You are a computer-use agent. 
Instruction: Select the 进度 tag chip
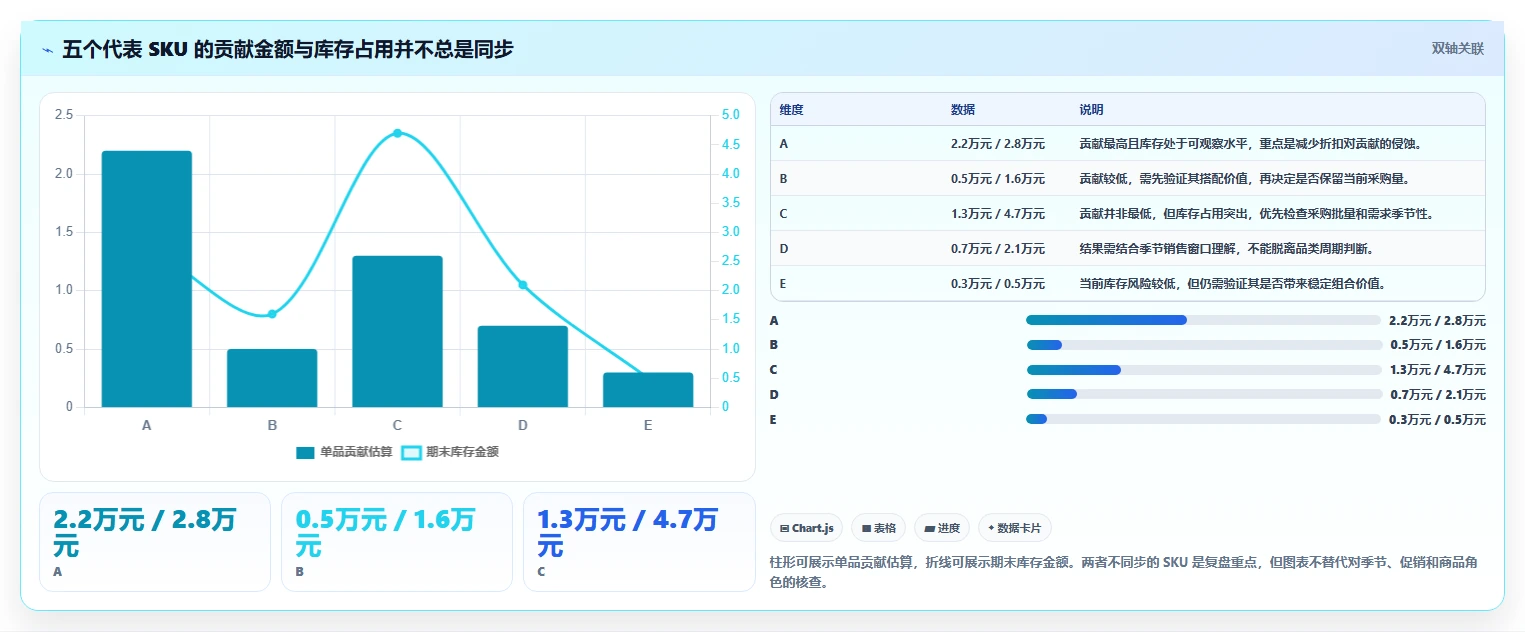pos(942,528)
